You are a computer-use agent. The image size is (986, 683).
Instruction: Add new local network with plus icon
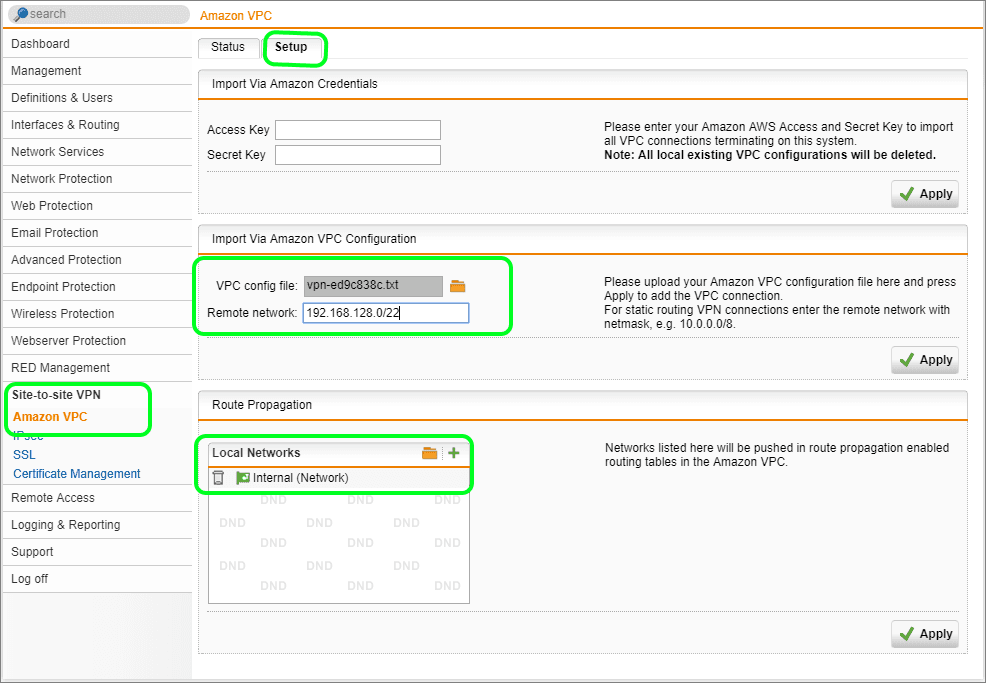454,453
